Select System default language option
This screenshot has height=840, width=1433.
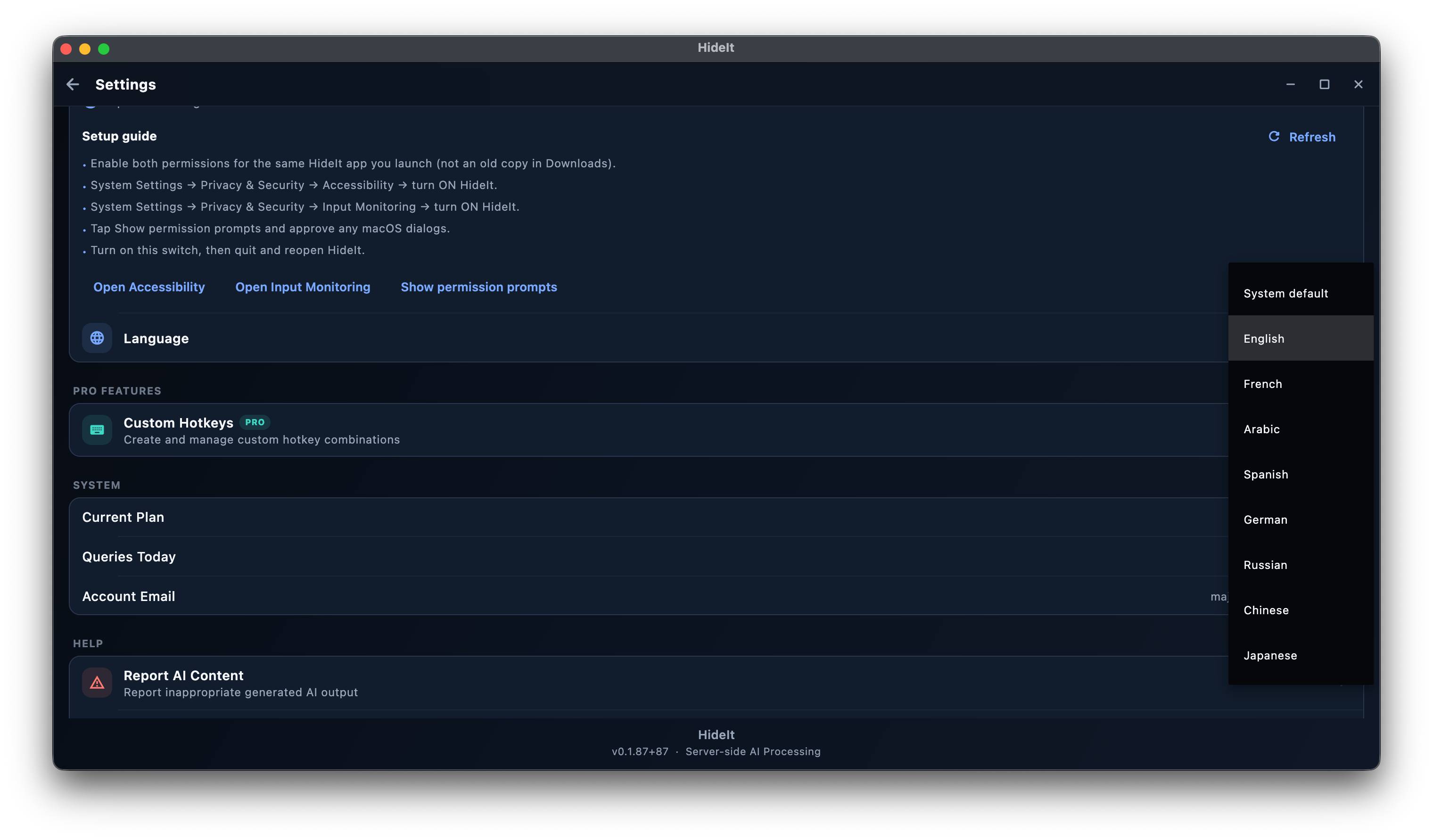point(1301,294)
